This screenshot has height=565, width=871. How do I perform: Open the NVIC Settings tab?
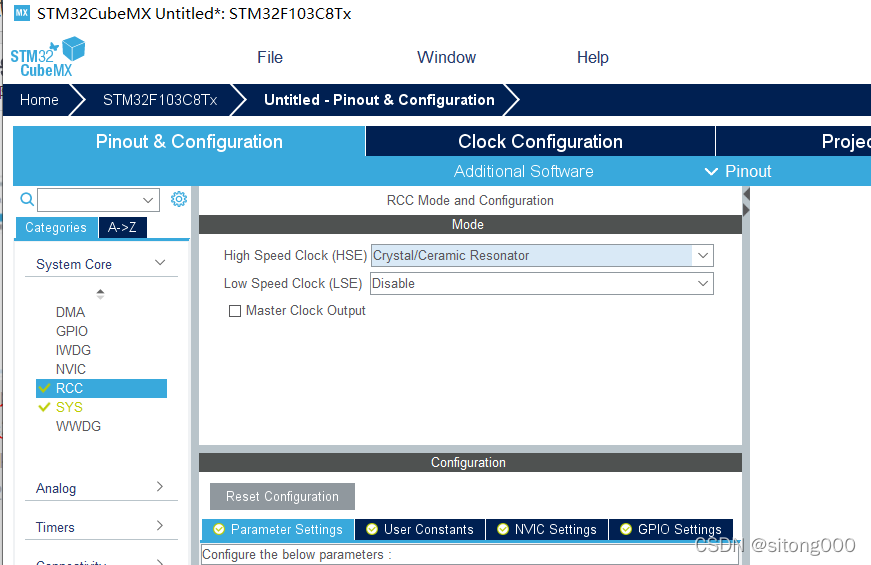click(547, 529)
